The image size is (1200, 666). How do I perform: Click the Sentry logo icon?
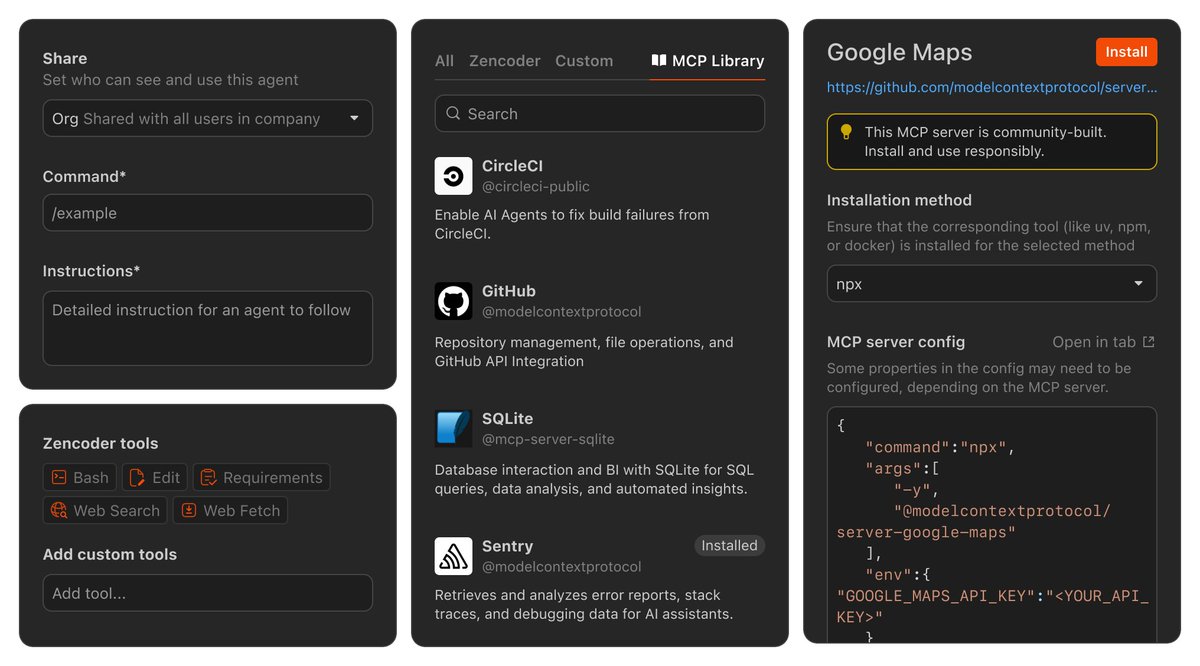[x=453, y=556]
